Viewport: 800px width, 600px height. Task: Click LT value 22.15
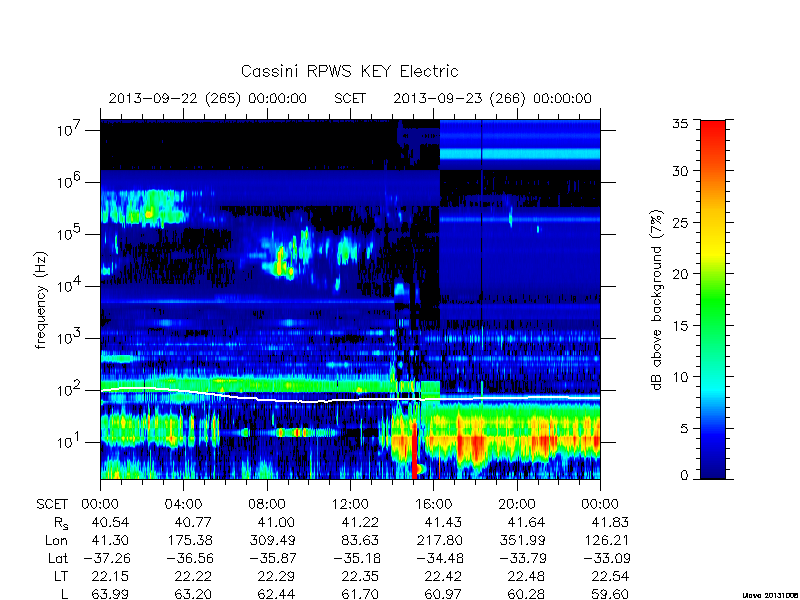[110, 577]
